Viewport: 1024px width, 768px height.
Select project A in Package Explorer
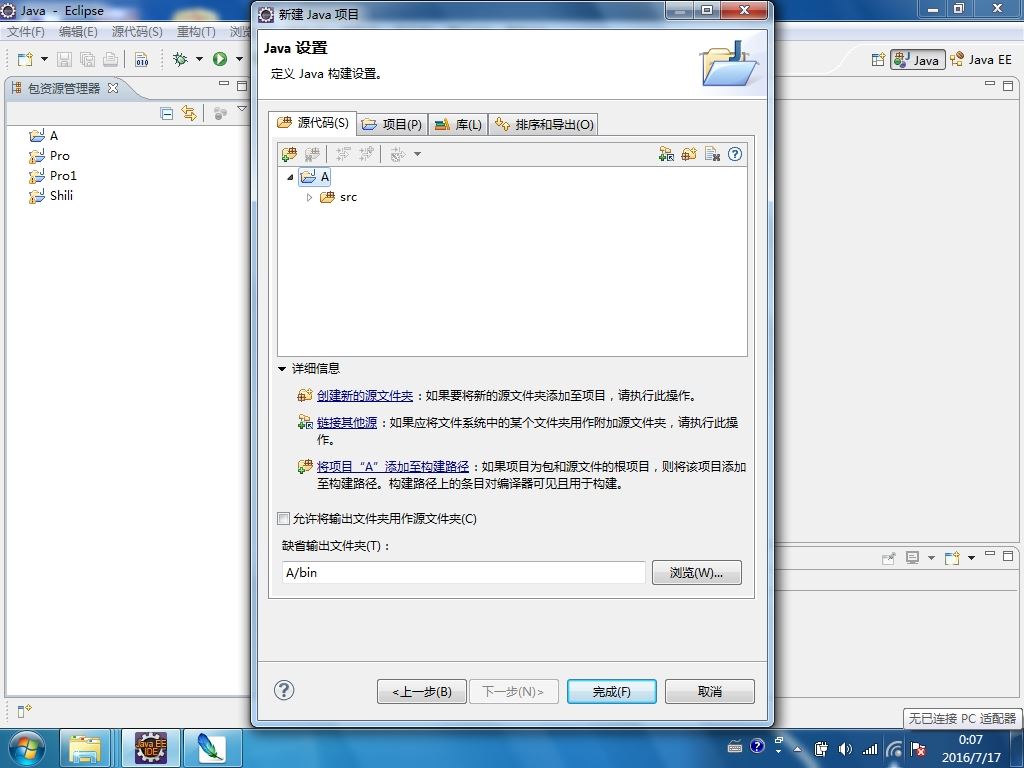(x=44, y=136)
